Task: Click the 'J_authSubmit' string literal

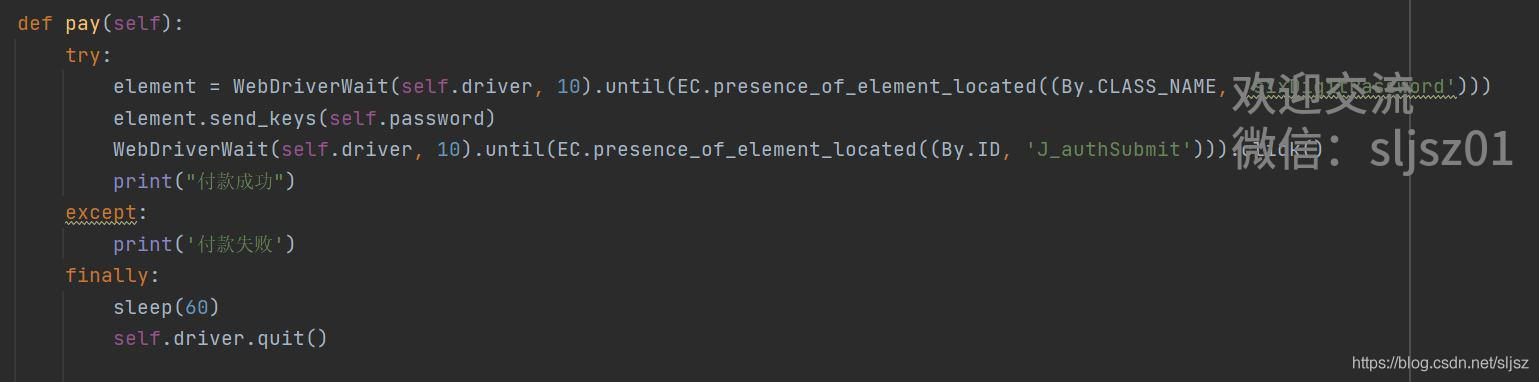Action: coord(1109,149)
